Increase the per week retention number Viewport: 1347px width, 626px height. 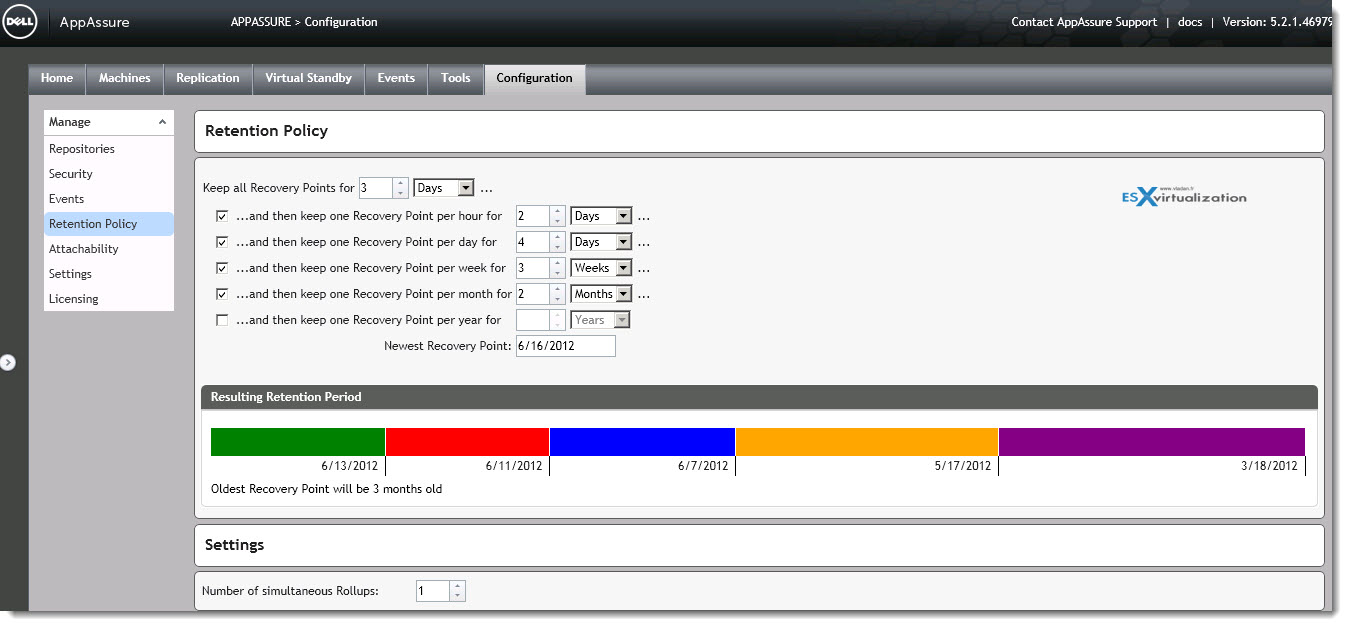click(557, 263)
